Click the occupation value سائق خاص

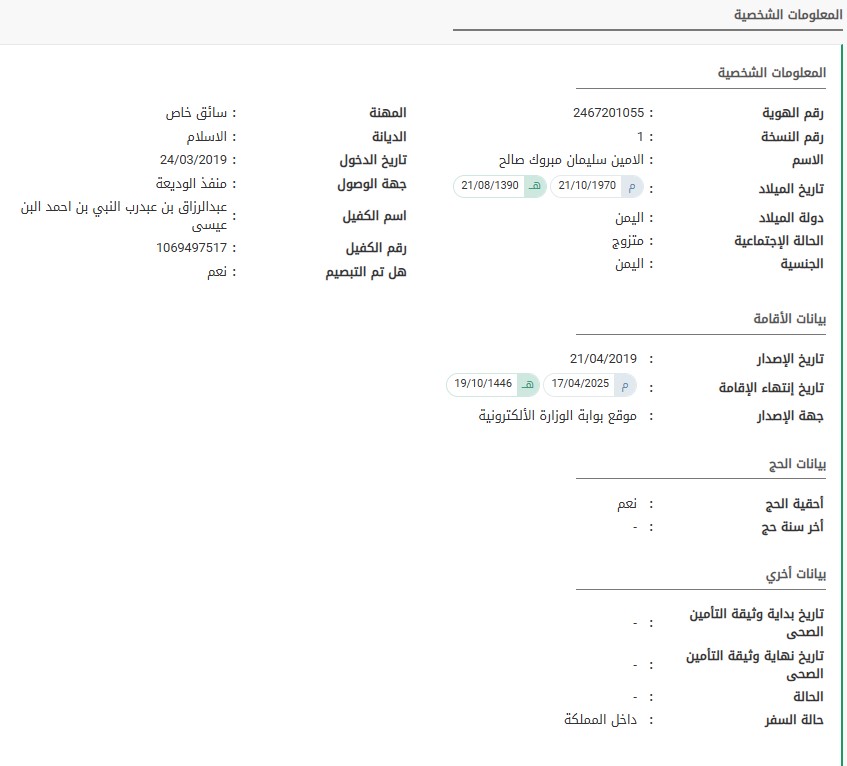click(x=198, y=113)
